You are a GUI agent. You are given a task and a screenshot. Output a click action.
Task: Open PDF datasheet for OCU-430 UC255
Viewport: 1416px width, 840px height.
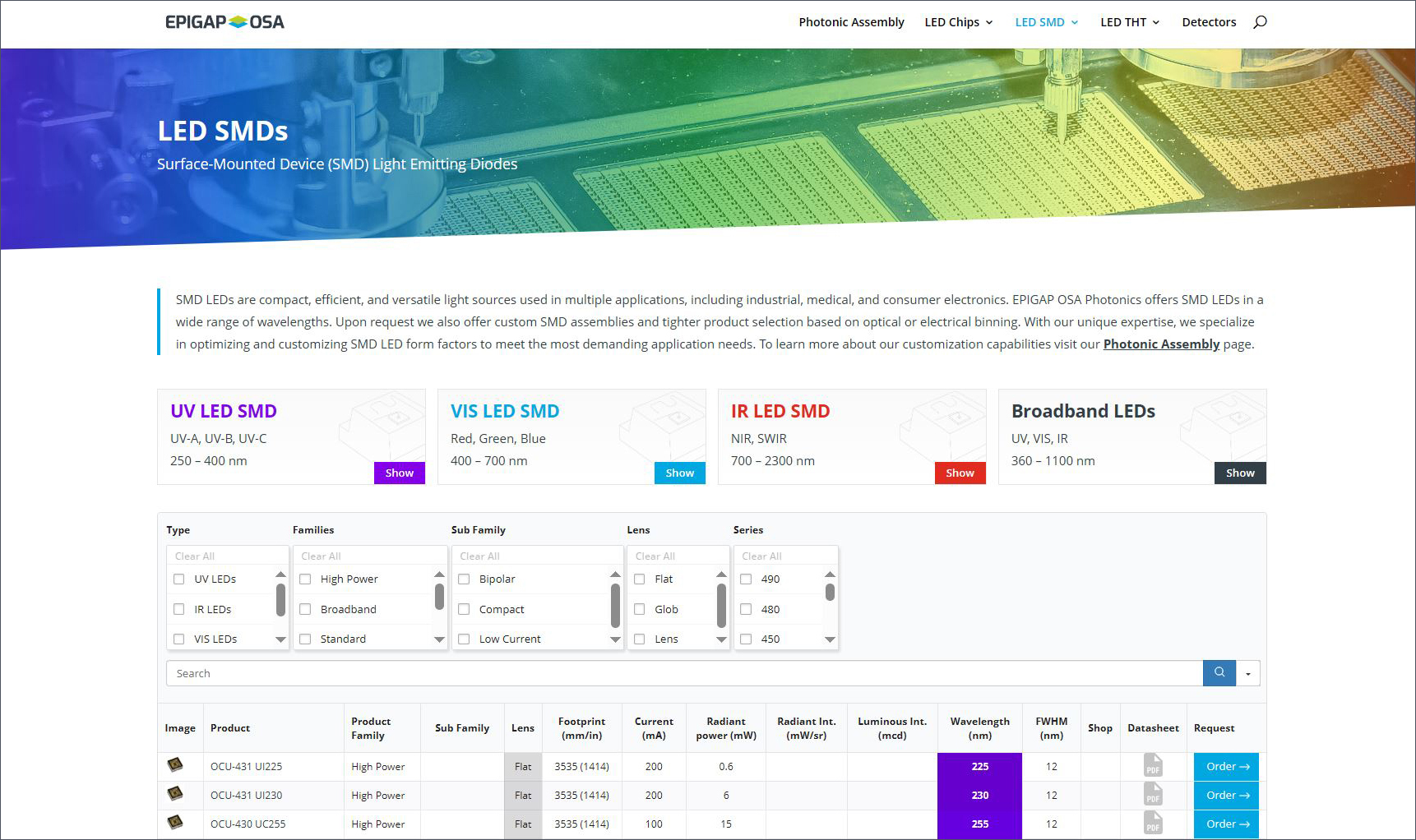click(1153, 824)
